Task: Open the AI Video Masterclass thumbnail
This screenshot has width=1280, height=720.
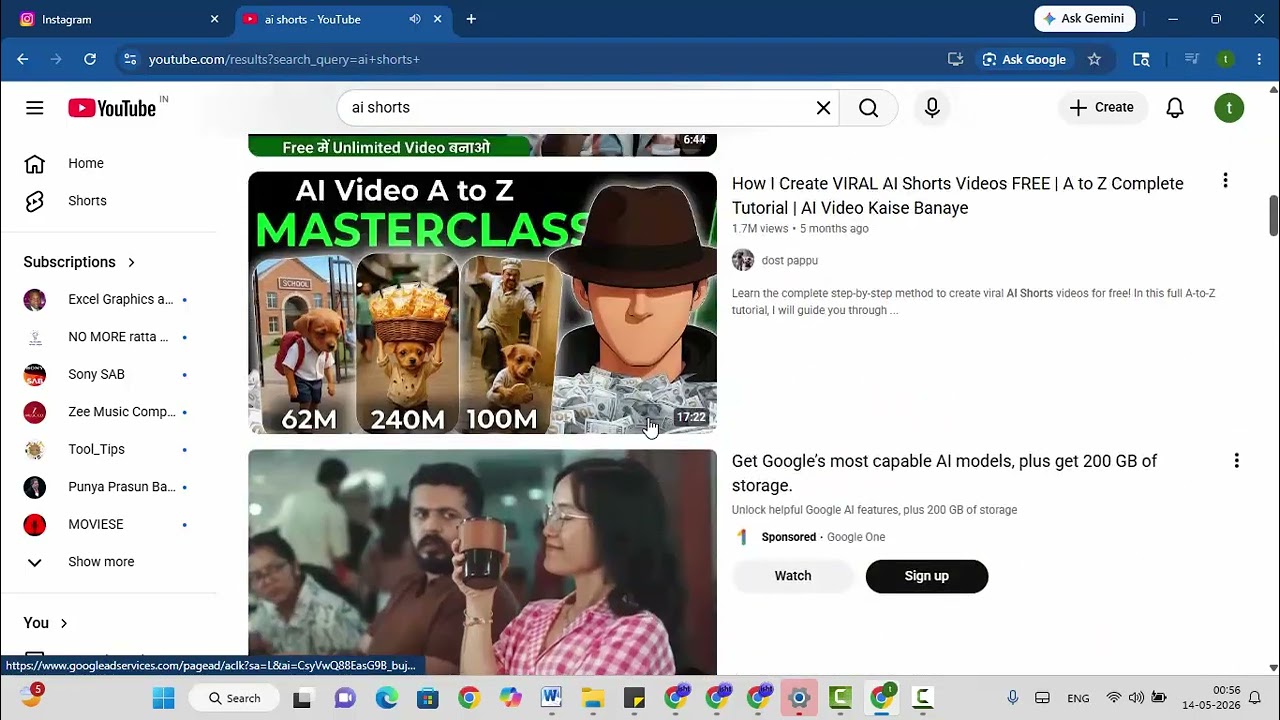Action: coord(482,303)
